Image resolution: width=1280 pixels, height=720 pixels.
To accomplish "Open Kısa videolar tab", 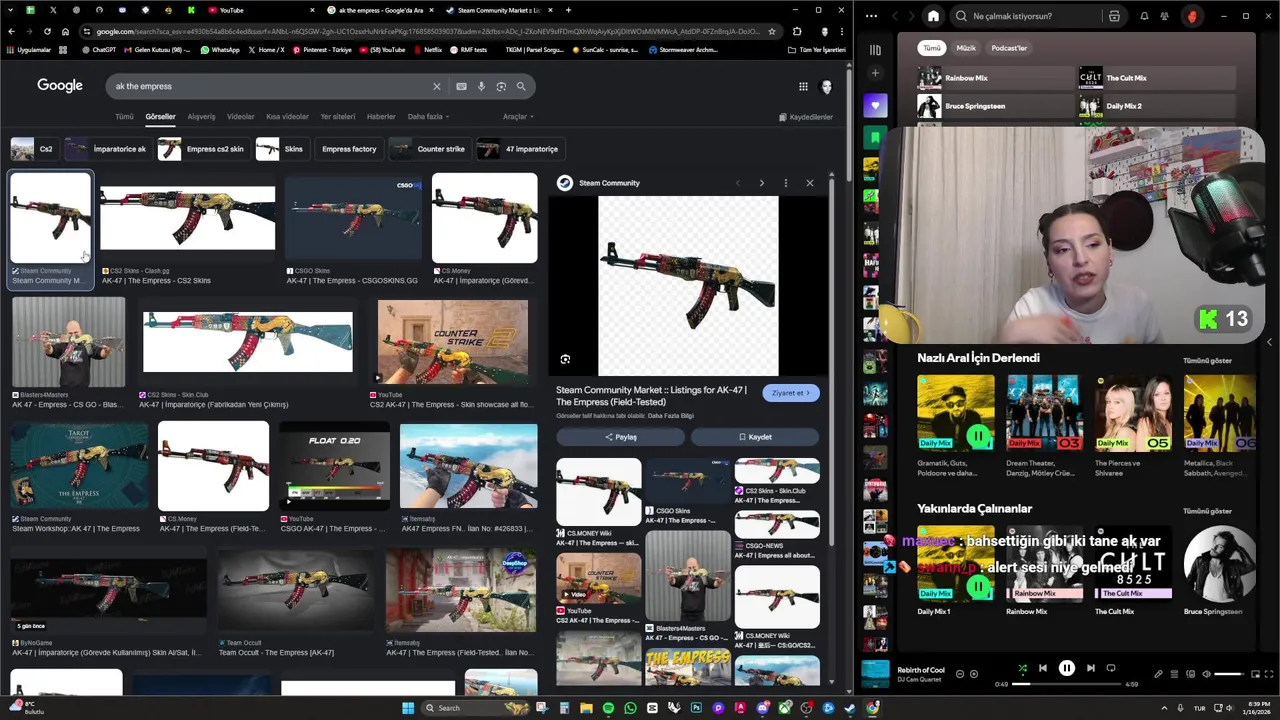I will point(287,117).
